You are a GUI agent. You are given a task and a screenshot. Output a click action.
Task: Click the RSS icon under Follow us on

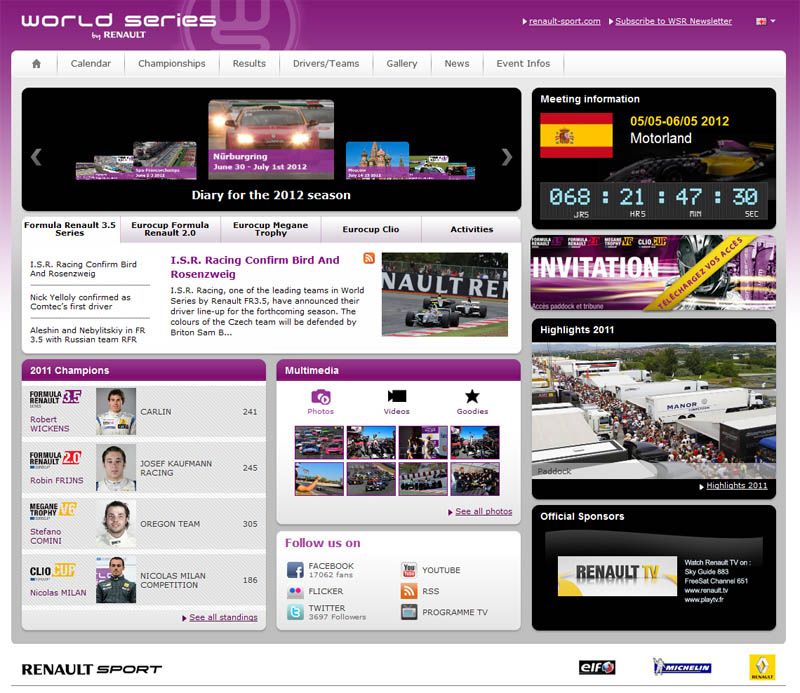tap(409, 591)
